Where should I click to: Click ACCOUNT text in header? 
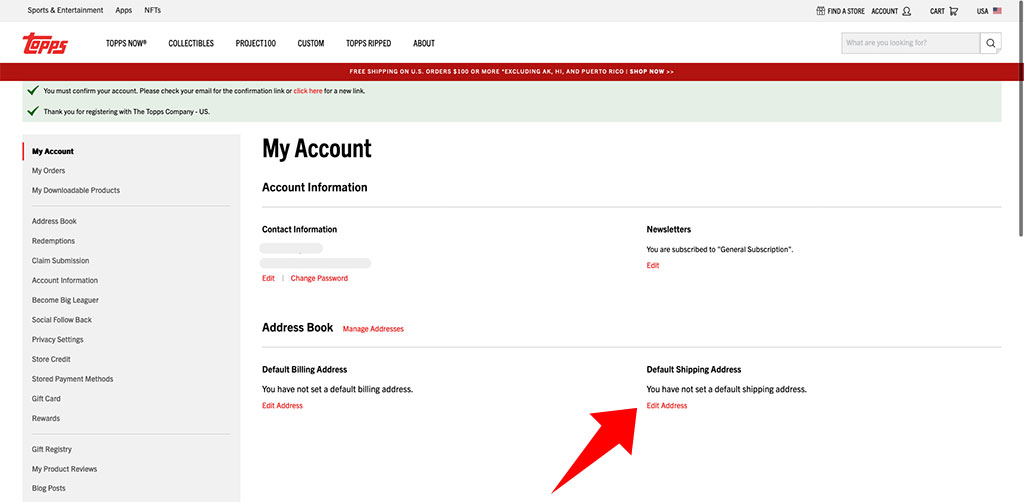(x=884, y=11)
